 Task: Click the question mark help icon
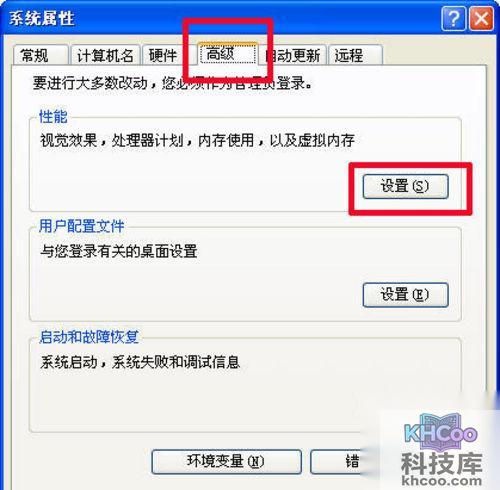coord(453,18)
